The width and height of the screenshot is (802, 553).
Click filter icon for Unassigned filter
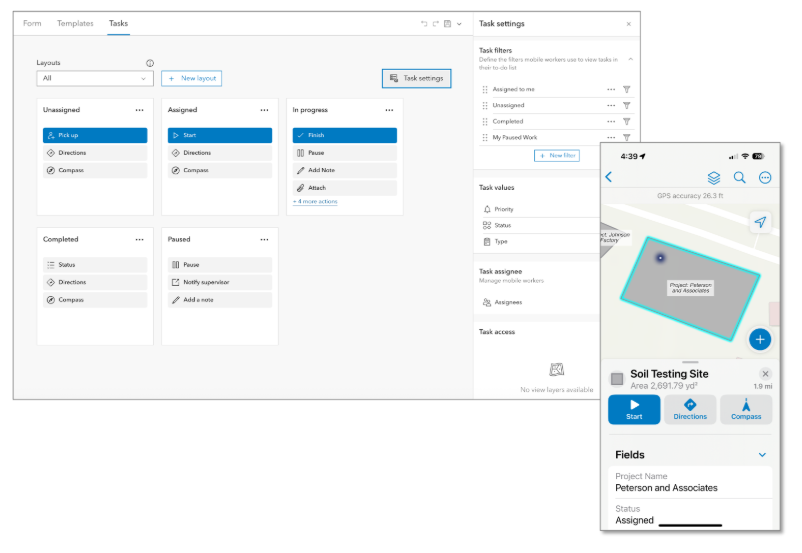pyautogui.click(x=627, y=105)
